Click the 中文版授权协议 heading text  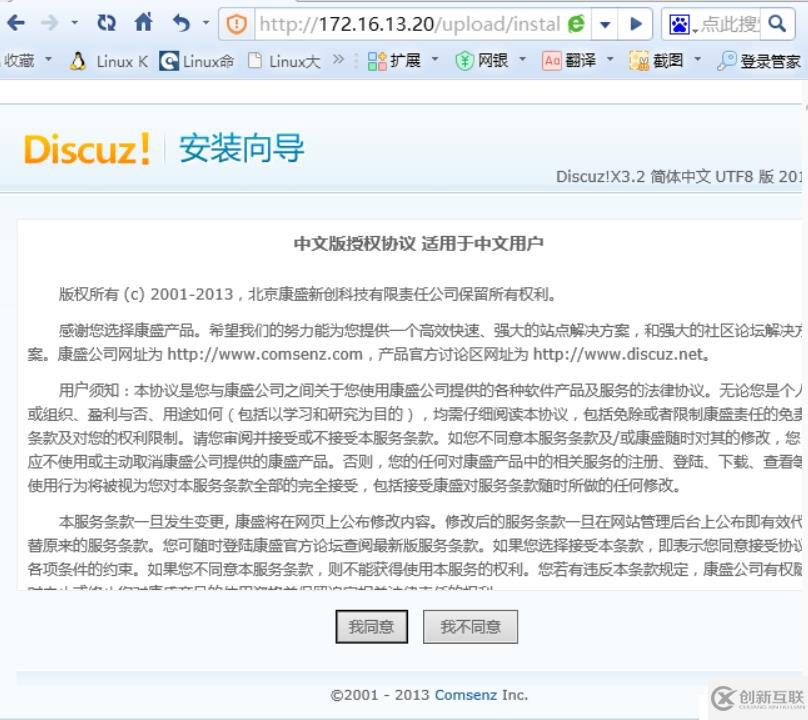click(355, 243)
